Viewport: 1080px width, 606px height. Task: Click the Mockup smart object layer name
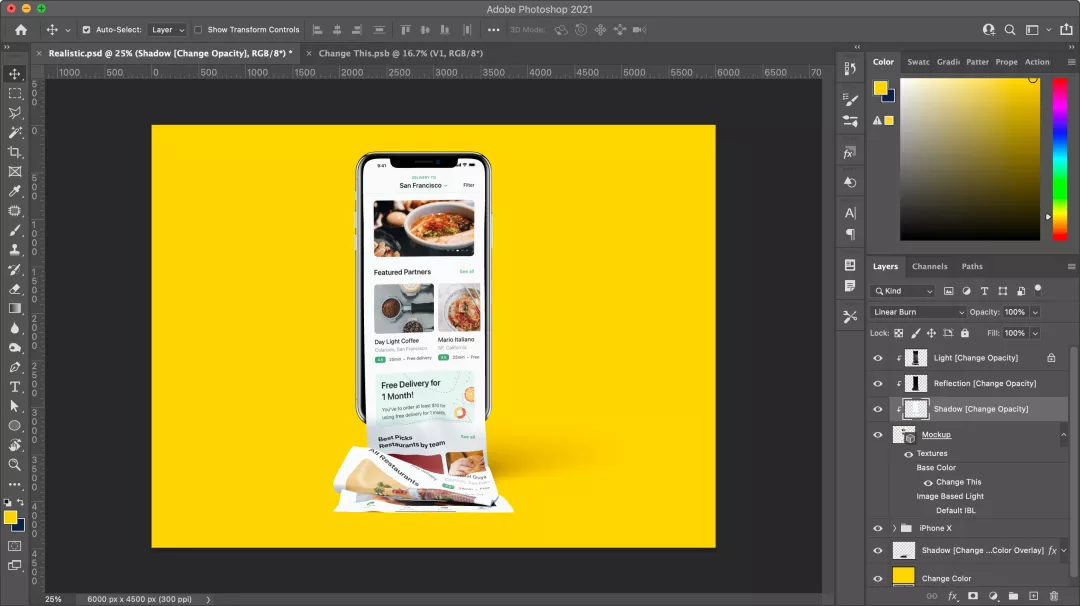coord(936,435)
